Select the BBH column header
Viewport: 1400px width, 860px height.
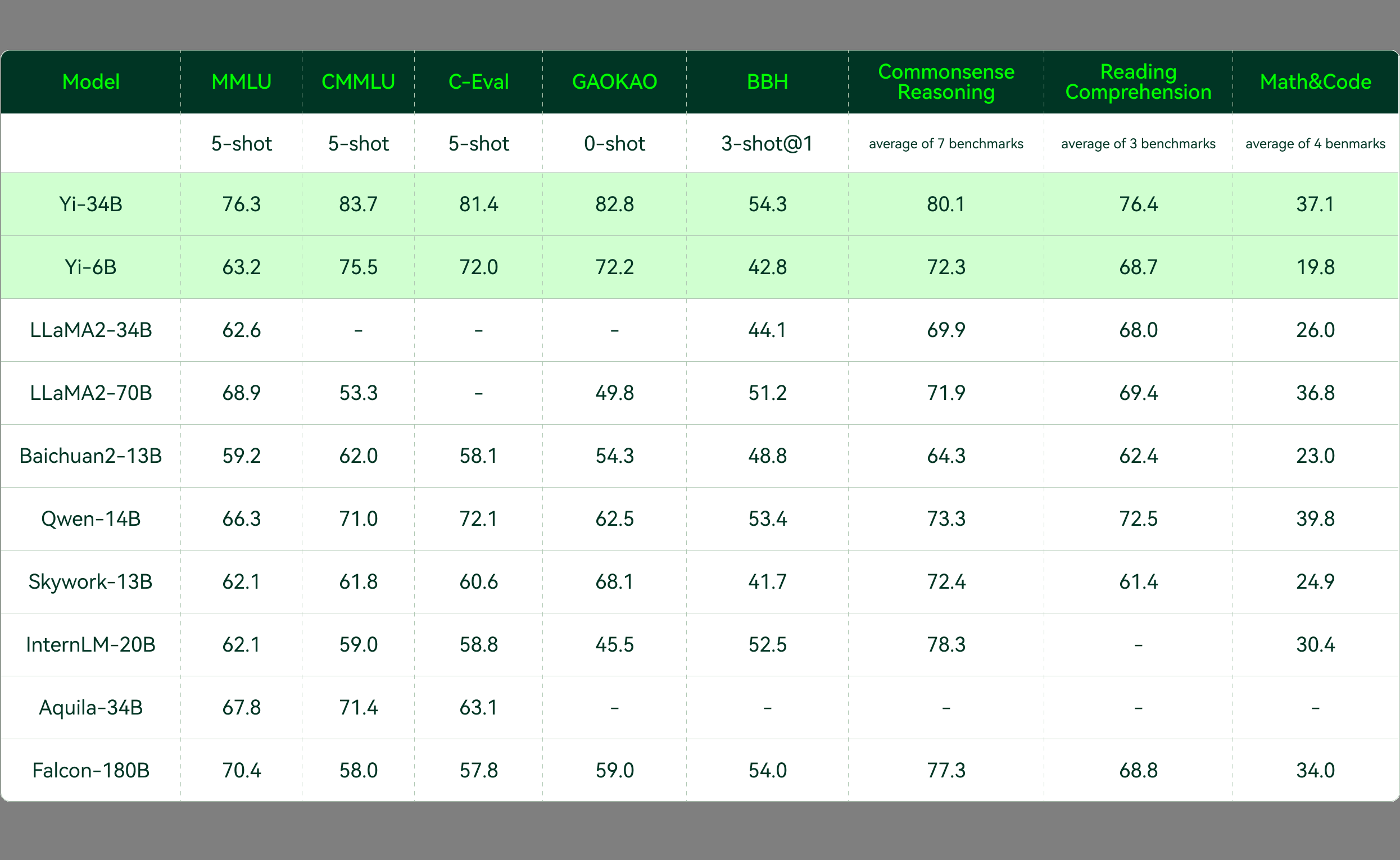(x=767, y=82)
